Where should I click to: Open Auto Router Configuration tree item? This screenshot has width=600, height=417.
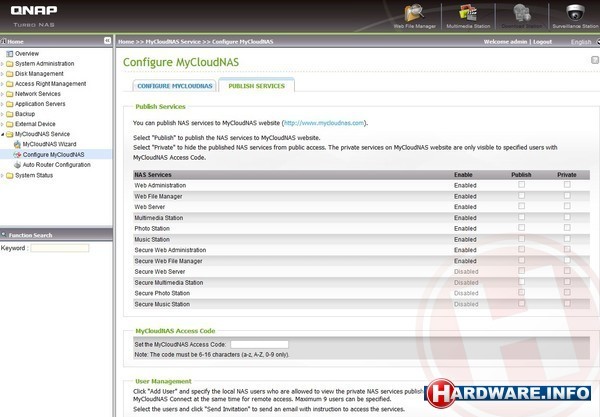(x=57, y=165)
